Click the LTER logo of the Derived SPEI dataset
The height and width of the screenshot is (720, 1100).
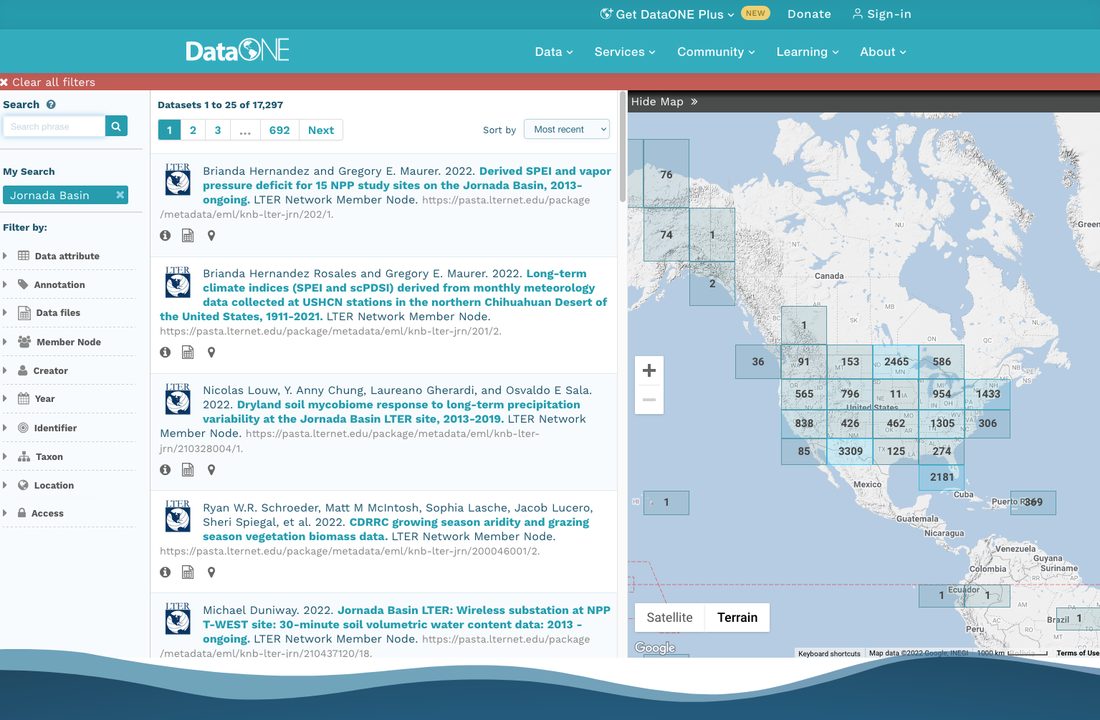click(x=177, y=180)
